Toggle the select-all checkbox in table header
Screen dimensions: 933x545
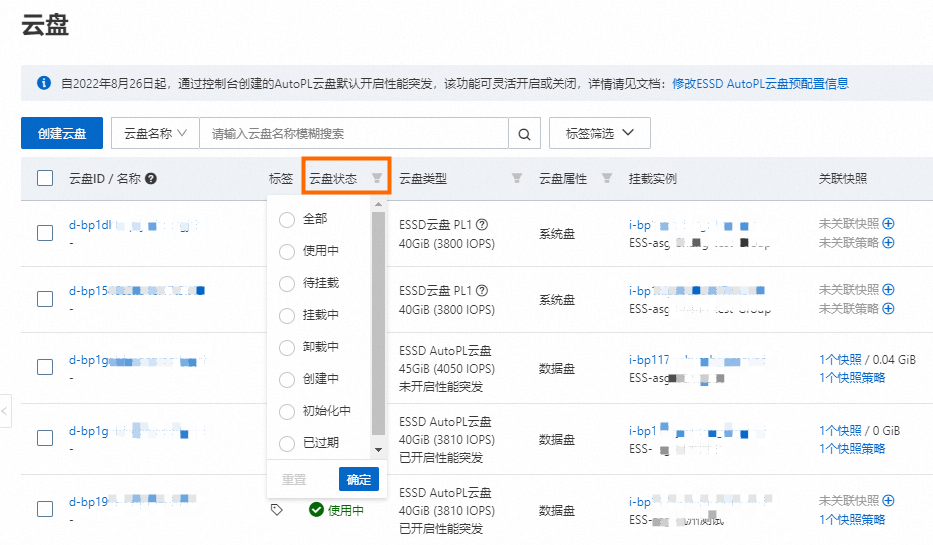[45, 179]
